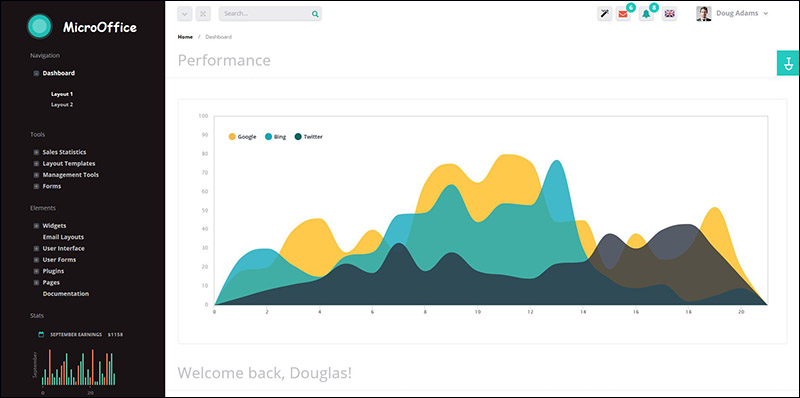
Task: Click the September earnings bar chart
Action: [x=78, y=367]
